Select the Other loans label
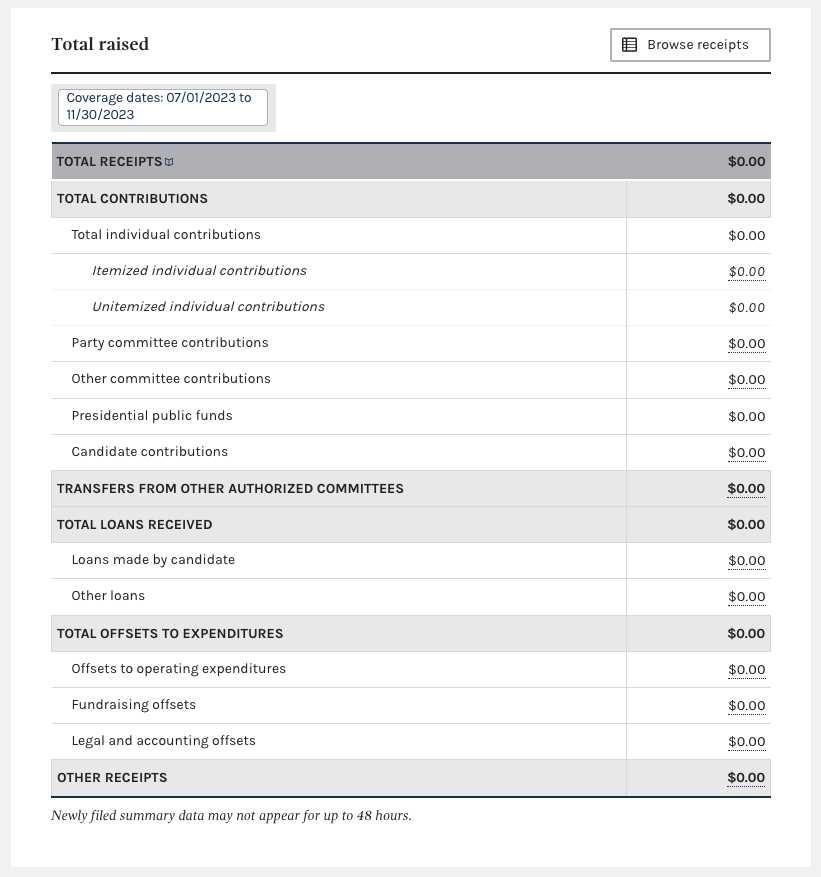 [108, 596]
